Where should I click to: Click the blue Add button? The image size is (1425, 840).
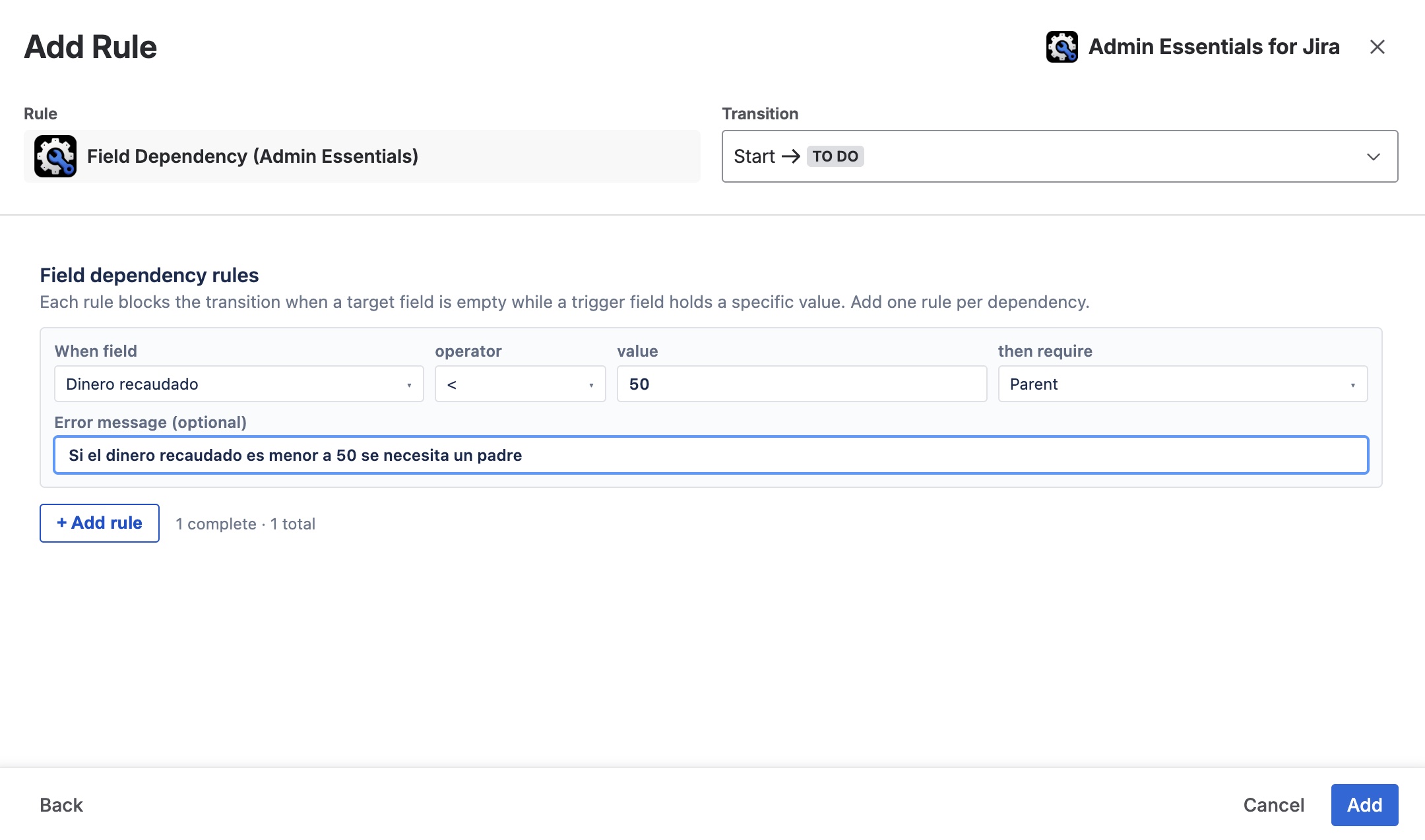tap(1364, 805)
